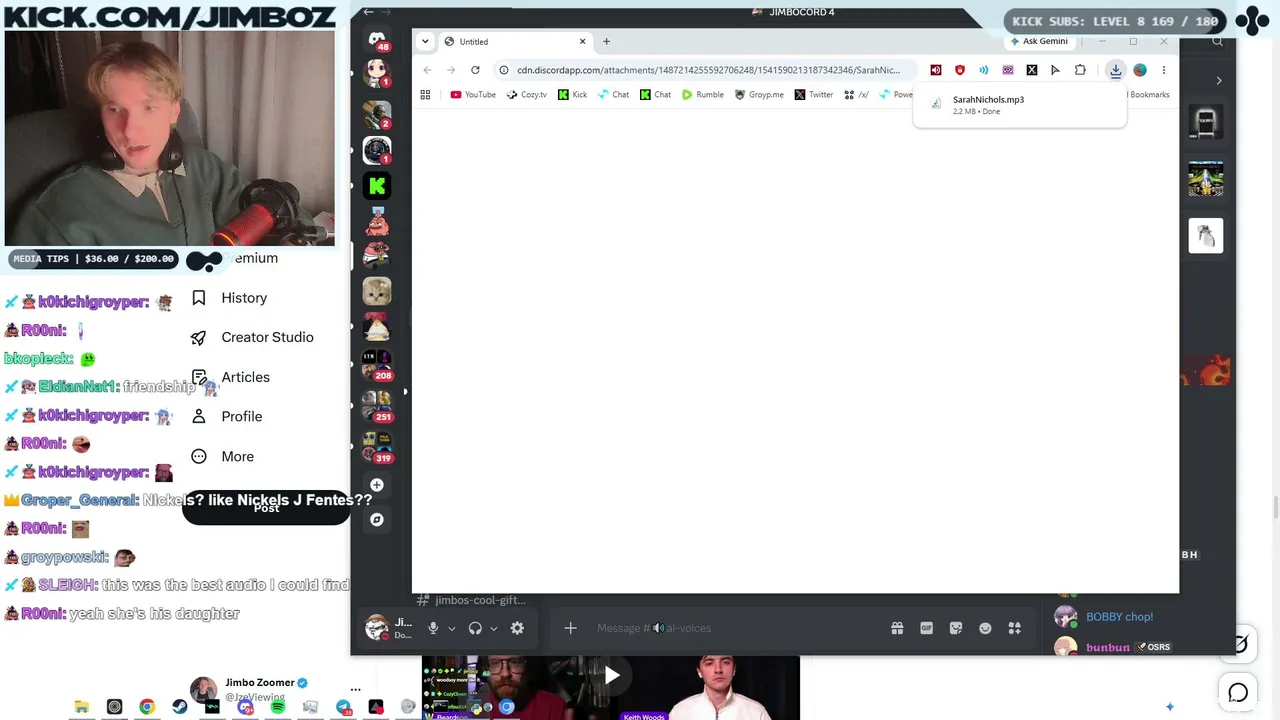Open Telegram from the taskbar
This screenshot has width=1280, height=720.
tap(343, 708)
